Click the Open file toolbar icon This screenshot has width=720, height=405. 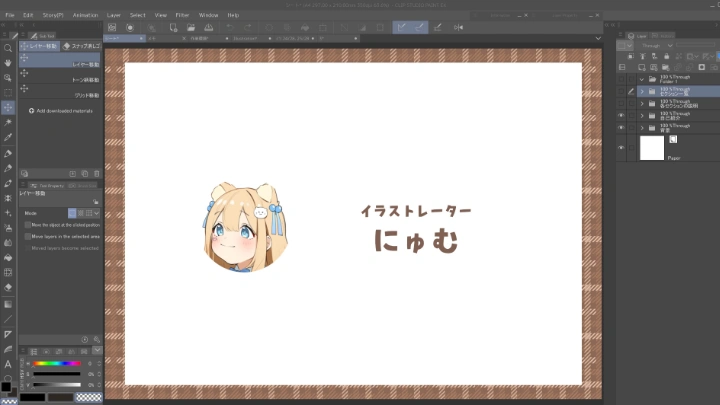pos(191,28)
